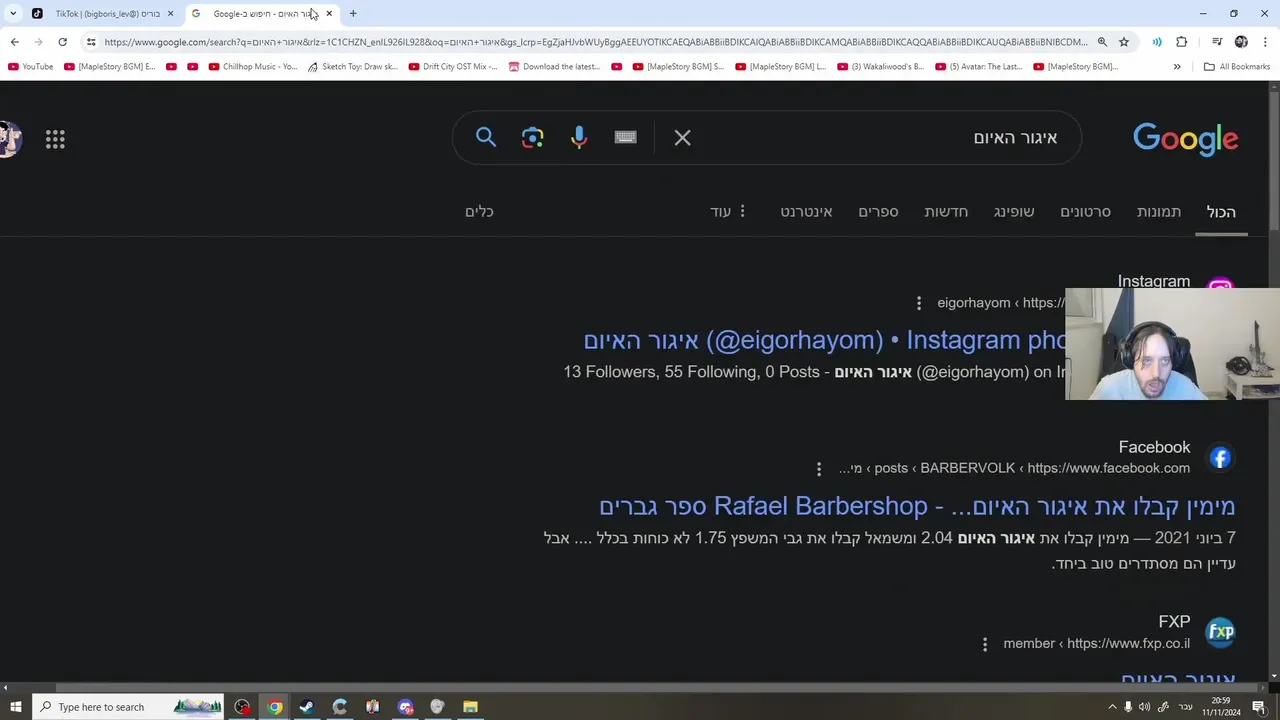Image resolution: width=1280 pixels, height=720 pixels.
Task: Open three-dot menu for Instagram result
Action: 919,303
